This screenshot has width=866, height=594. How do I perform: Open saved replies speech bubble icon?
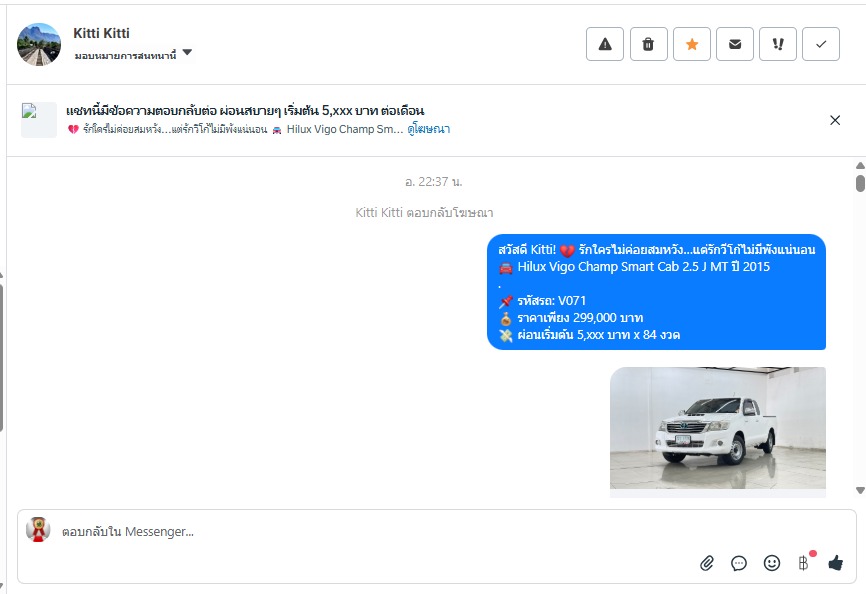[739, 563]
